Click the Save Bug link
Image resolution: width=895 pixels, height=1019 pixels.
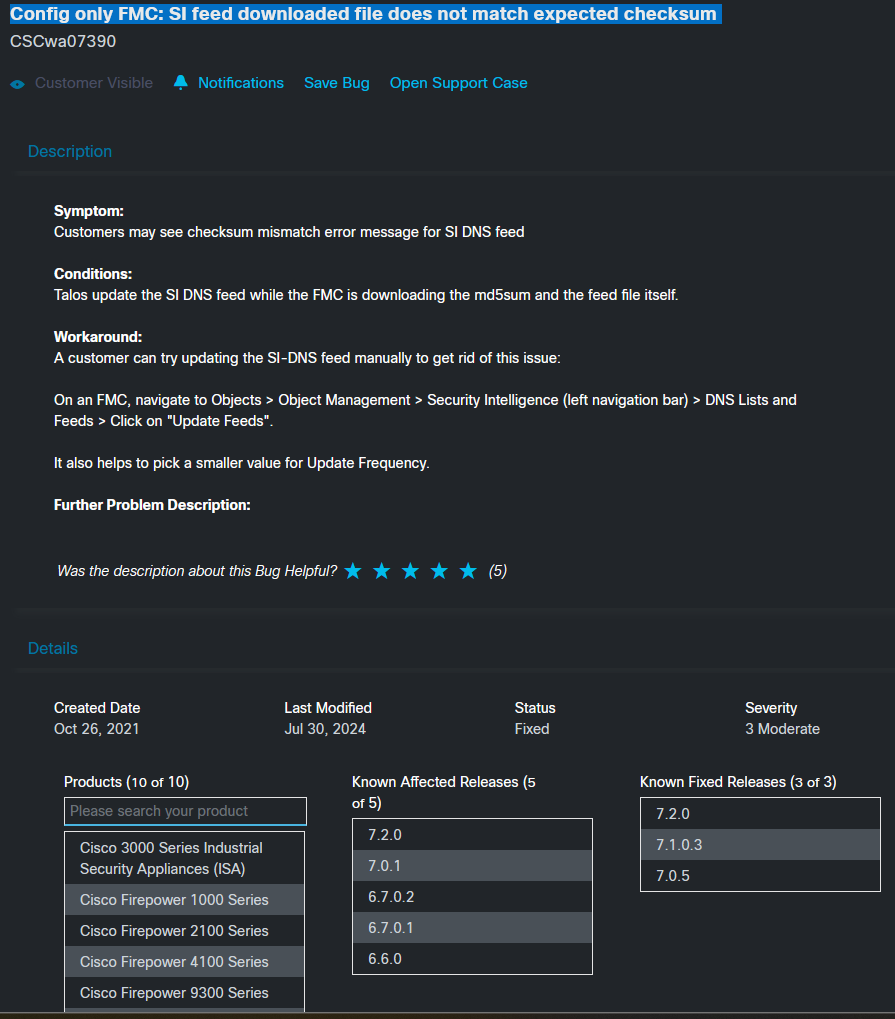pos(336,83)
